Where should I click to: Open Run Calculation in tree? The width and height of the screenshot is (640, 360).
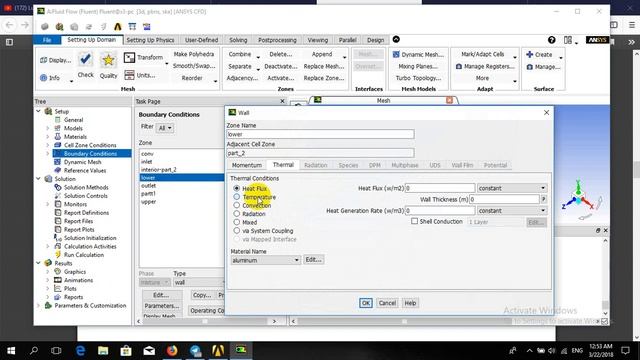click(84, 255)
